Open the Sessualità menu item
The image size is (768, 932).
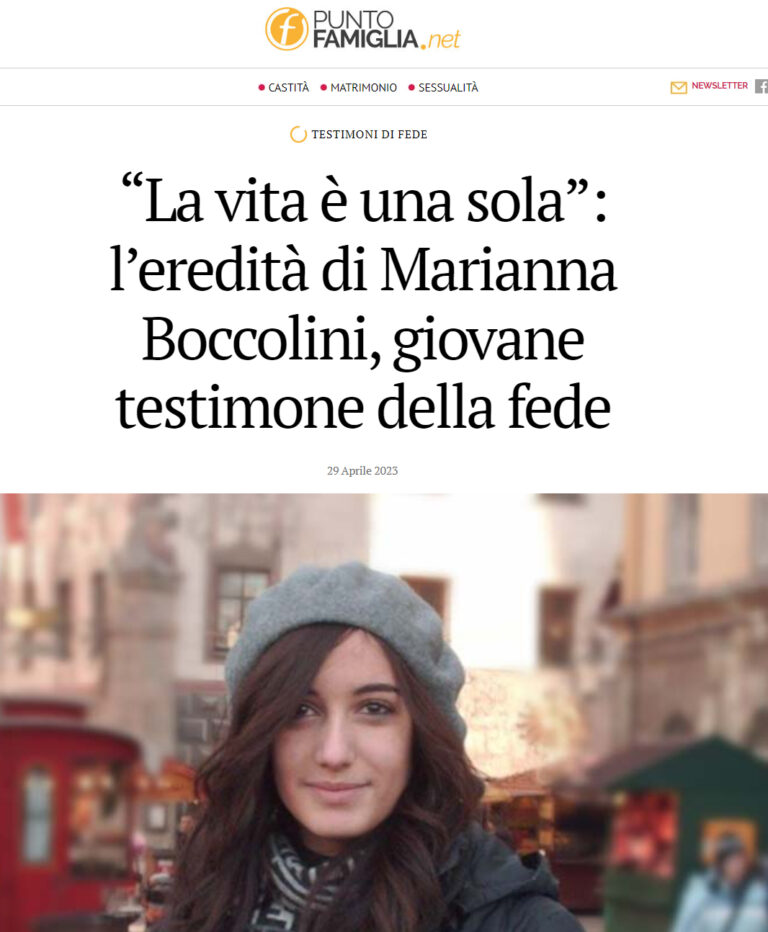[448, 87]
